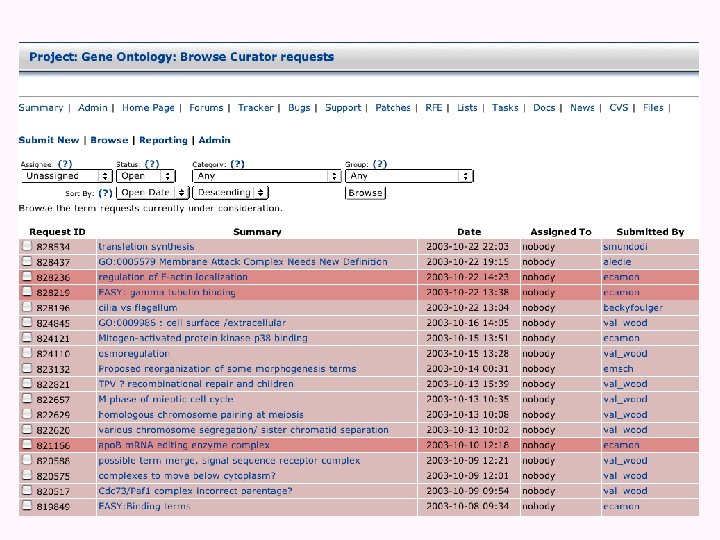Open the bold Admin link after Reporting
The height and width of the screenshot is (540, 720).
[x=214, y=140]
